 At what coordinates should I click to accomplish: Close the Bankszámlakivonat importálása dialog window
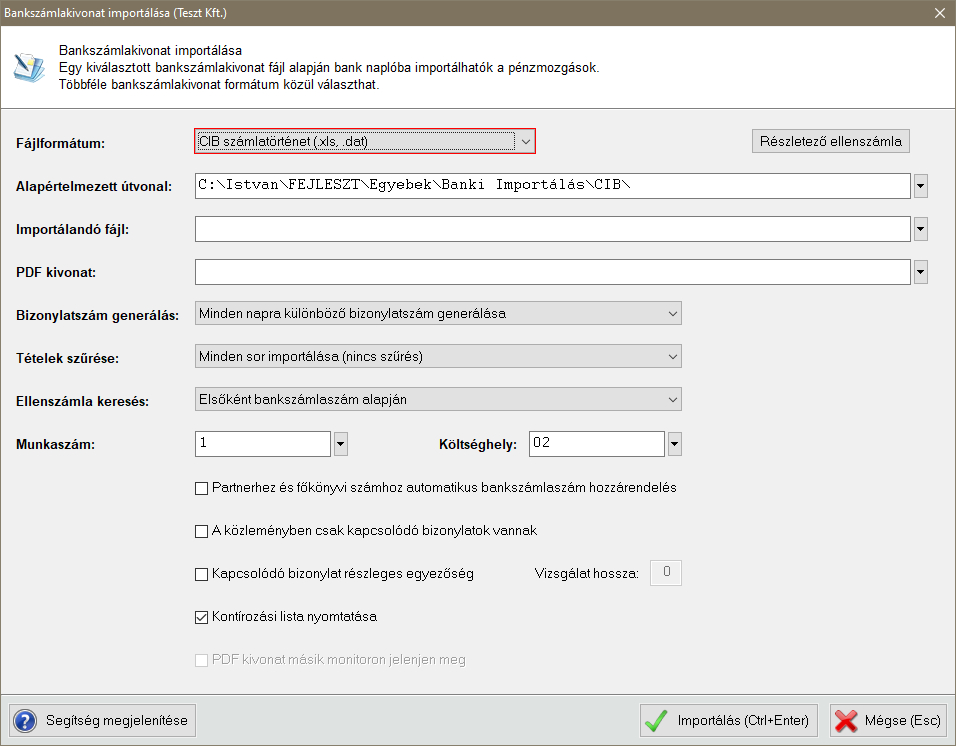[x=939, y=13]
